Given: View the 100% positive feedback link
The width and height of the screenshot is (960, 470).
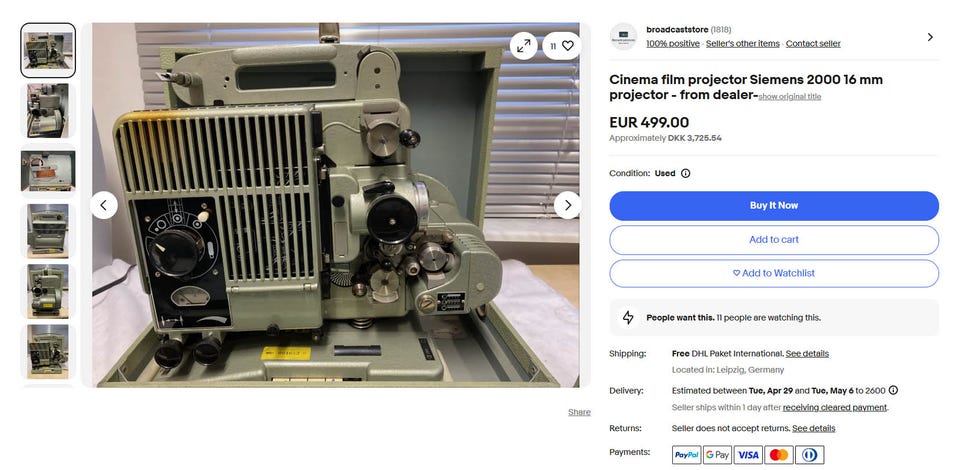Looking at the screenshot, I should click(x=673, y=43).
